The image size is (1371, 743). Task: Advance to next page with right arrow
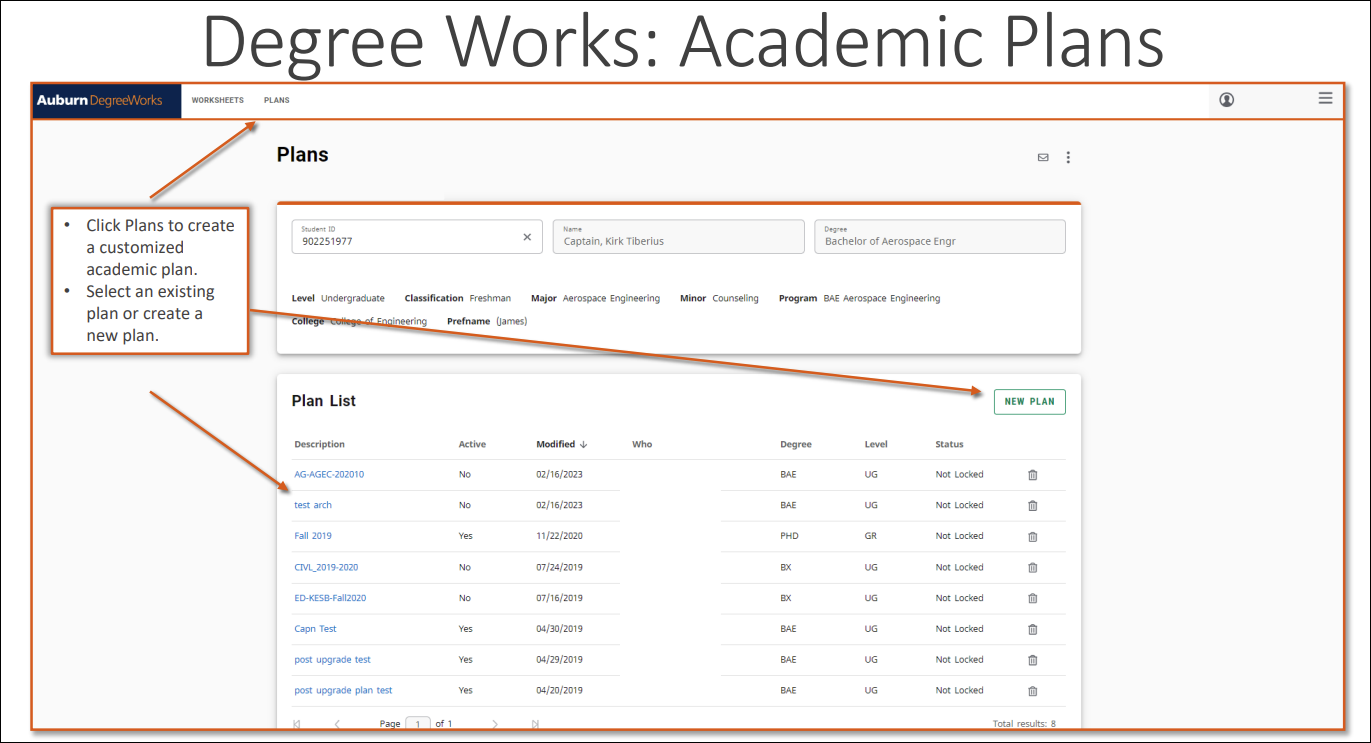[x=495, y=723]
